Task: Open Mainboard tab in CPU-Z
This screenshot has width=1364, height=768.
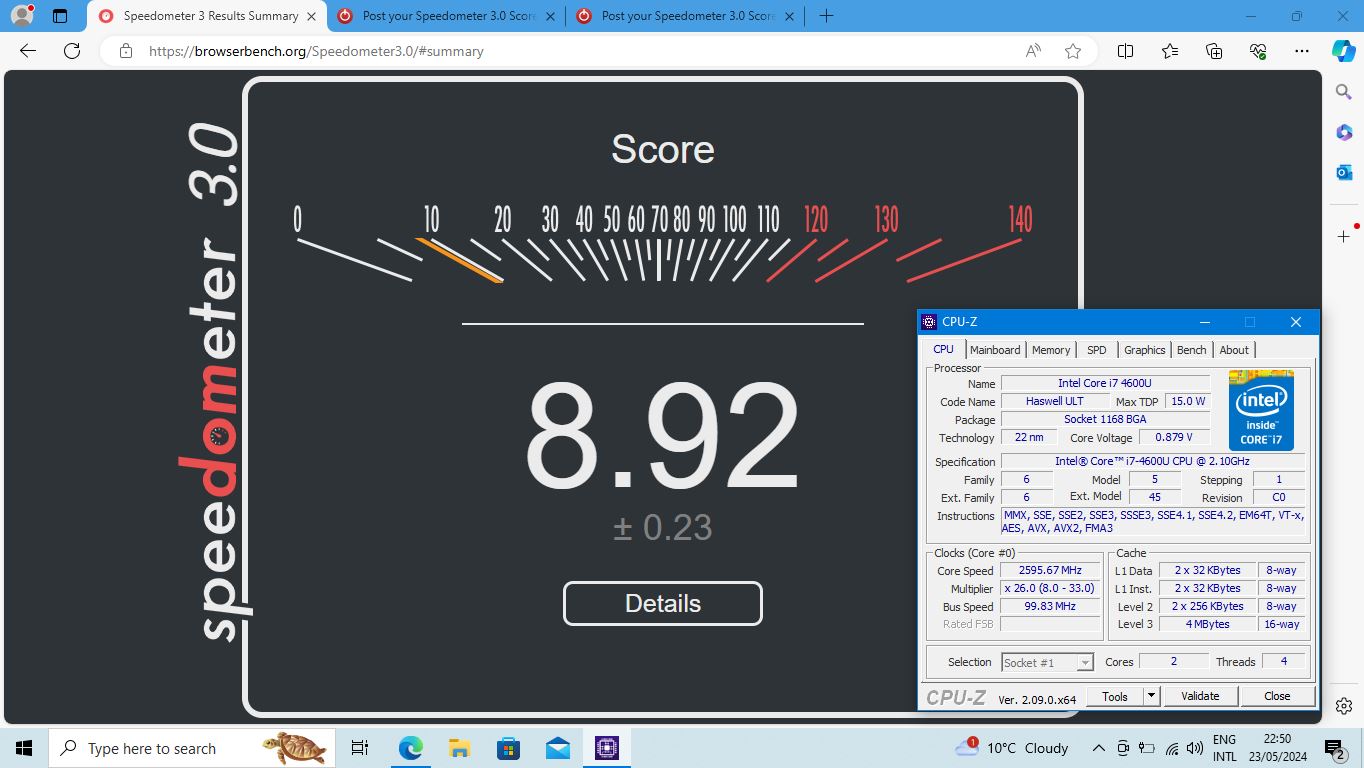Action: click(x=995, y=350)
